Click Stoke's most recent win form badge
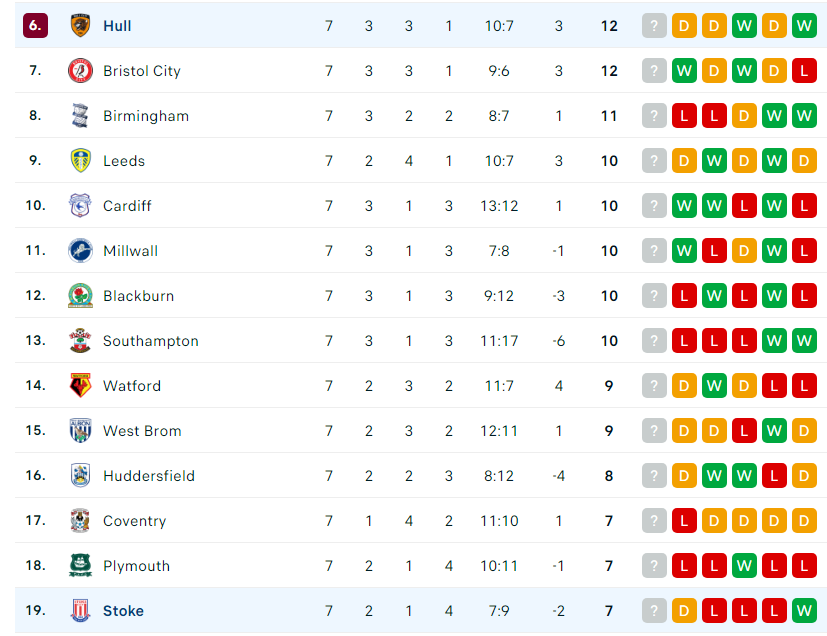 (804, 611)
